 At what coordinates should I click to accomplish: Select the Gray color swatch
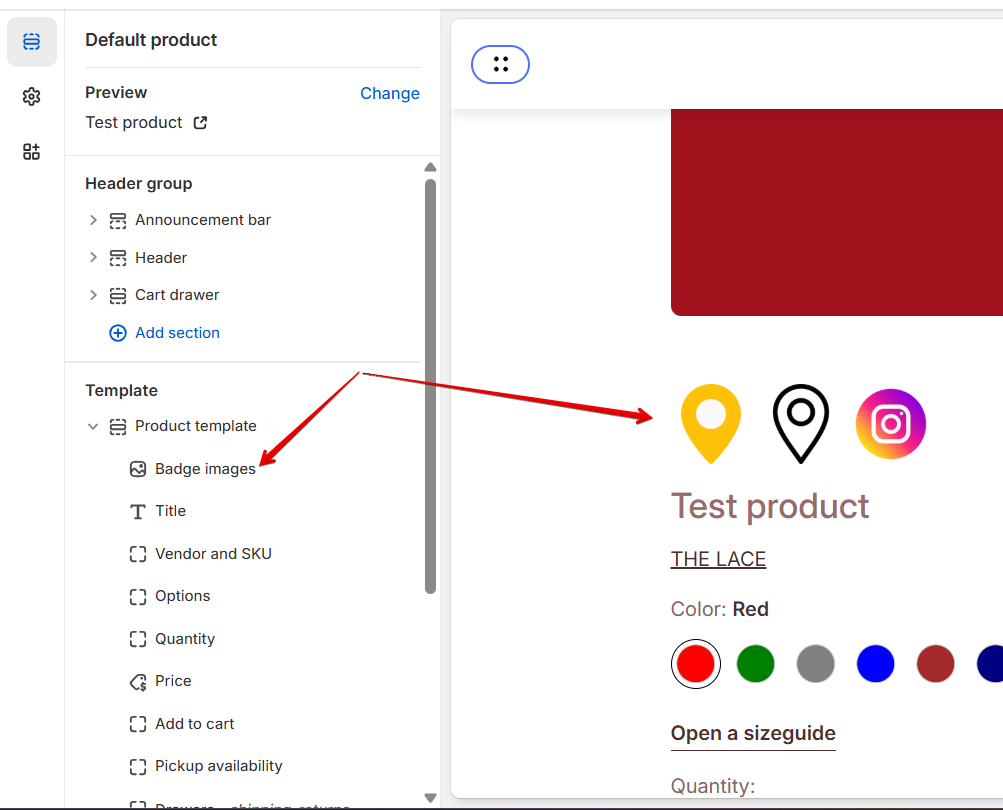click(816, 664)
